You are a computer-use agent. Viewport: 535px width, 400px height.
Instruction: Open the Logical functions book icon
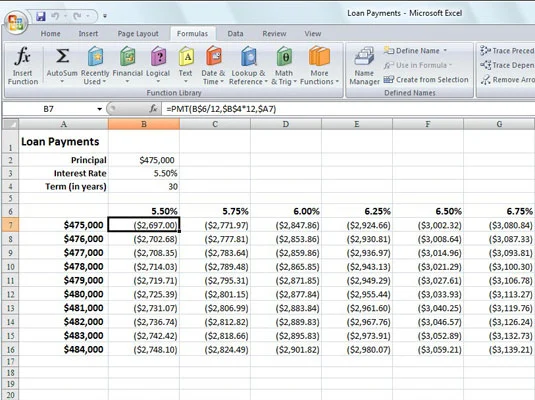(158, 56)
